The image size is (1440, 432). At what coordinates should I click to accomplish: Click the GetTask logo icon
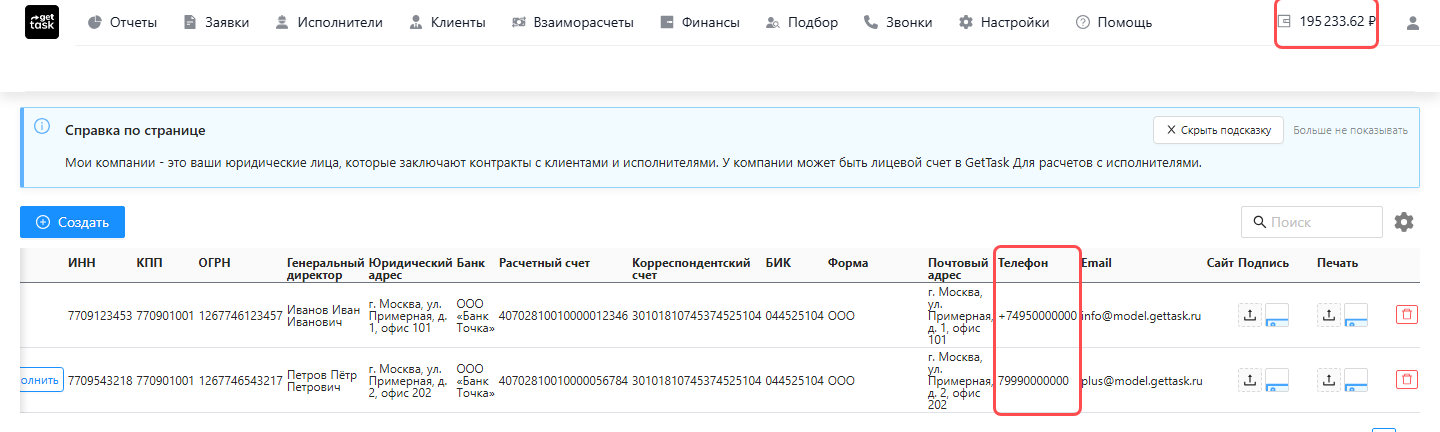41,22
